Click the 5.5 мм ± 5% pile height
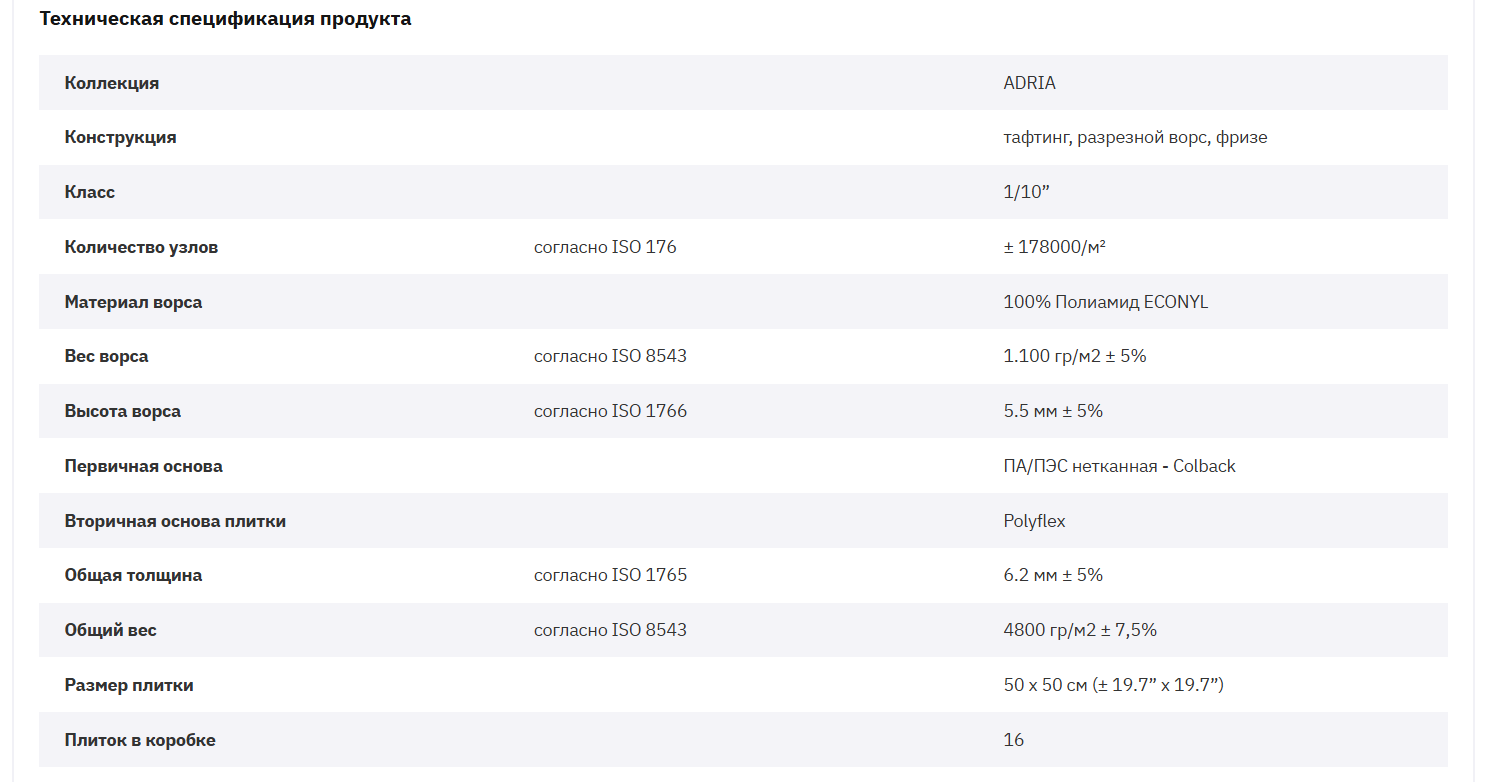Viewport: 1485px width, 782px height. click(x=1053, y=411)
